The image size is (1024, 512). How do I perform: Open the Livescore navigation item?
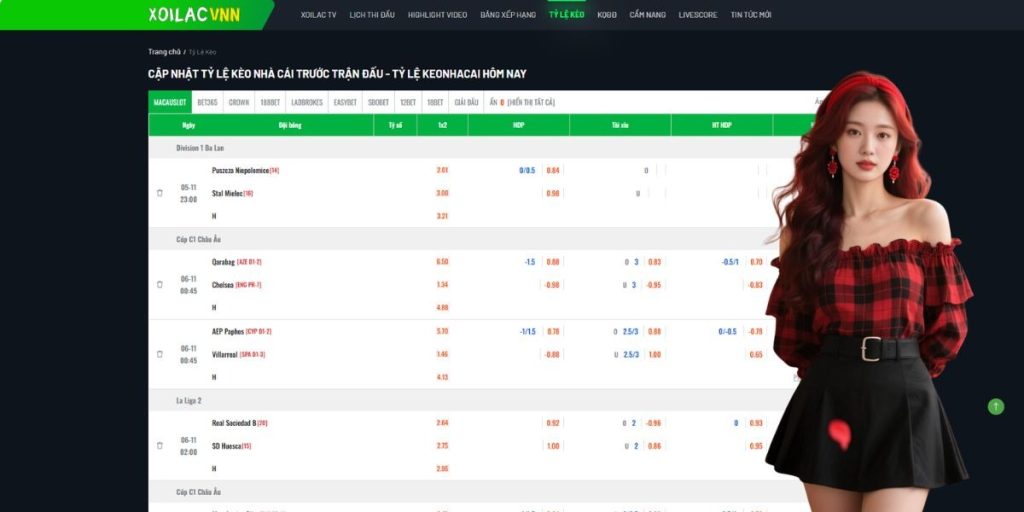698,15
